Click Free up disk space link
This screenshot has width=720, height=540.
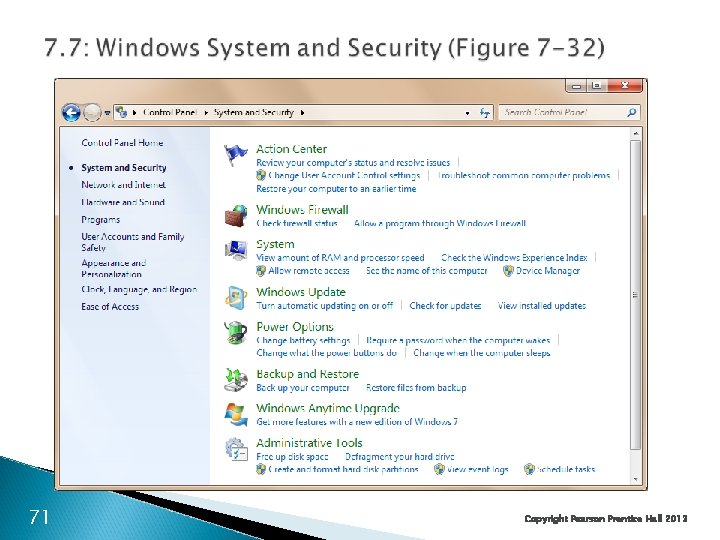point(292,457)
